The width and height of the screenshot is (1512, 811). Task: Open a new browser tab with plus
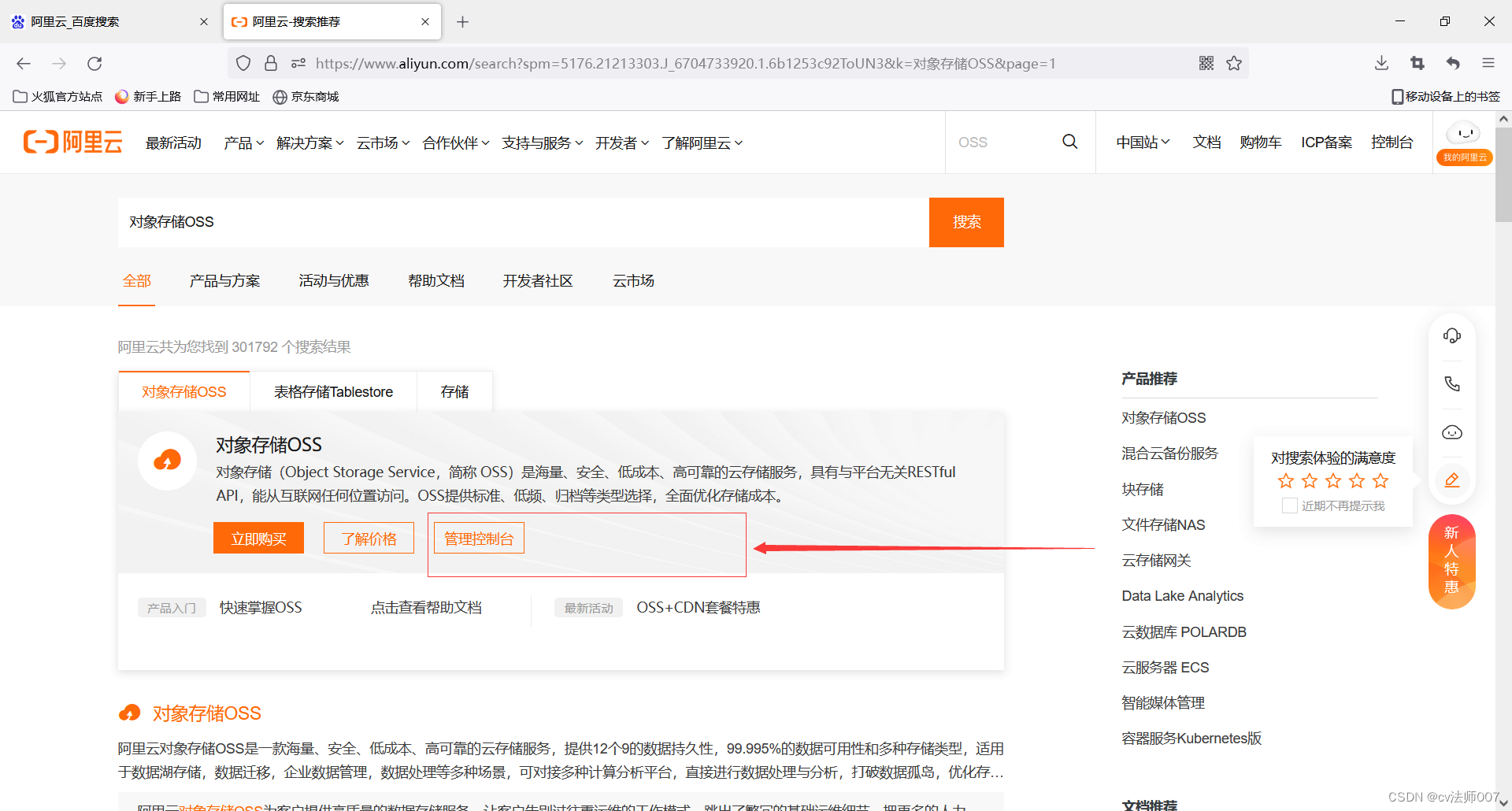pos(463,22)
